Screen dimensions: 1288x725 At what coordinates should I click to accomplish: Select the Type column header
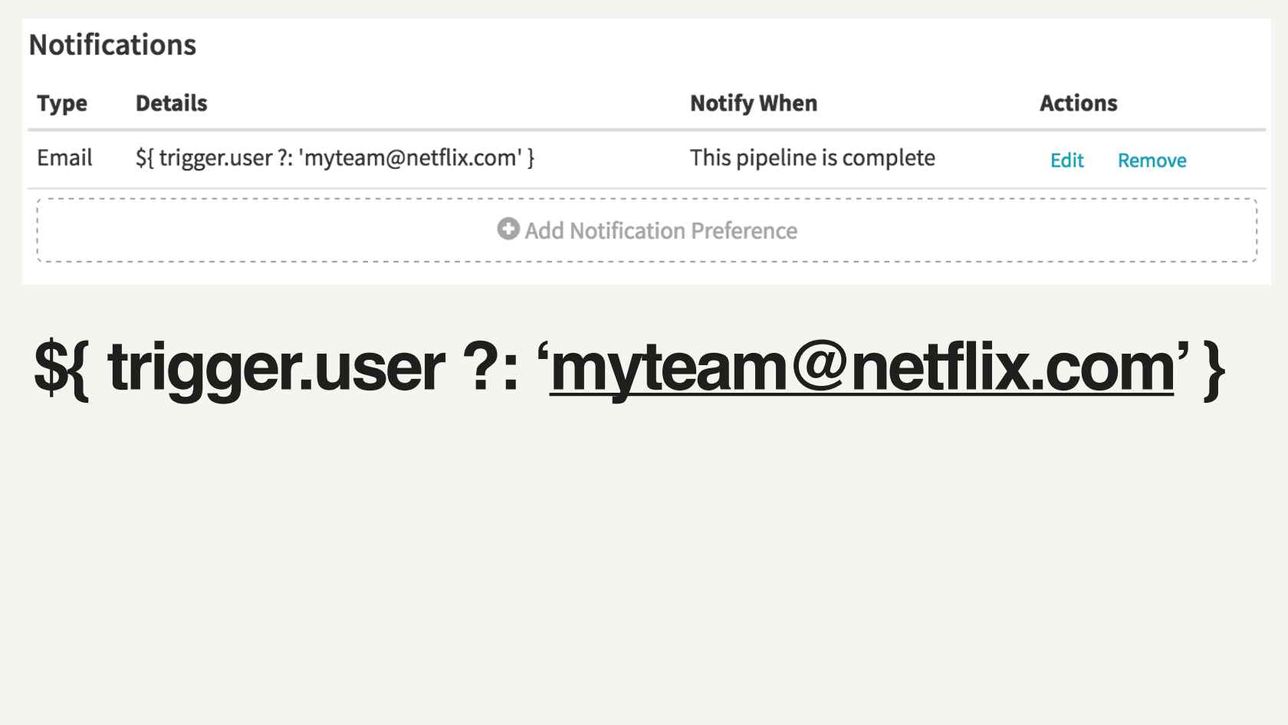(x=62, y=103)
